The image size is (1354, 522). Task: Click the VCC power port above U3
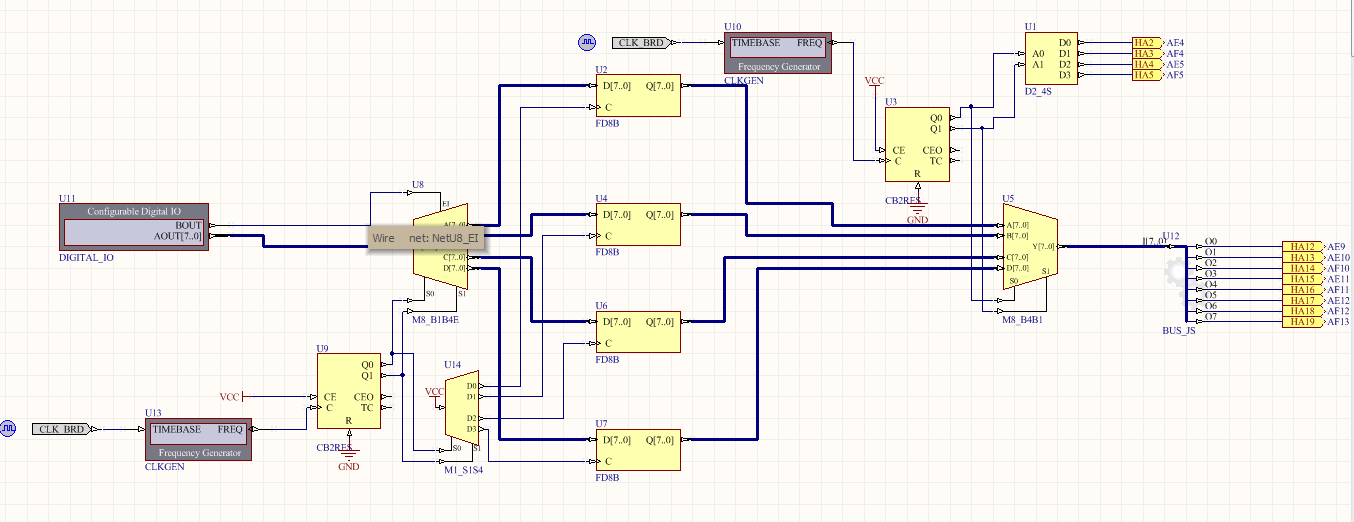pos(873,81)
